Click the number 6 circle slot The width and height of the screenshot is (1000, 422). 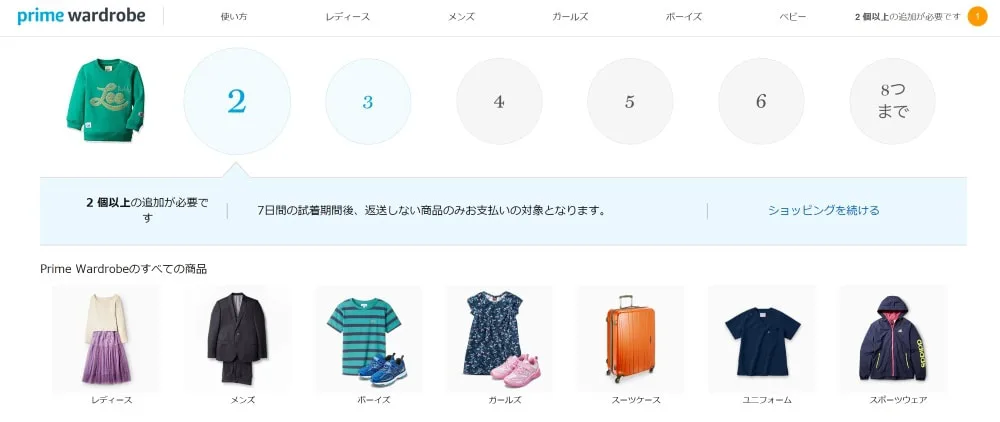pyautogui.click(x=761, y=101)
